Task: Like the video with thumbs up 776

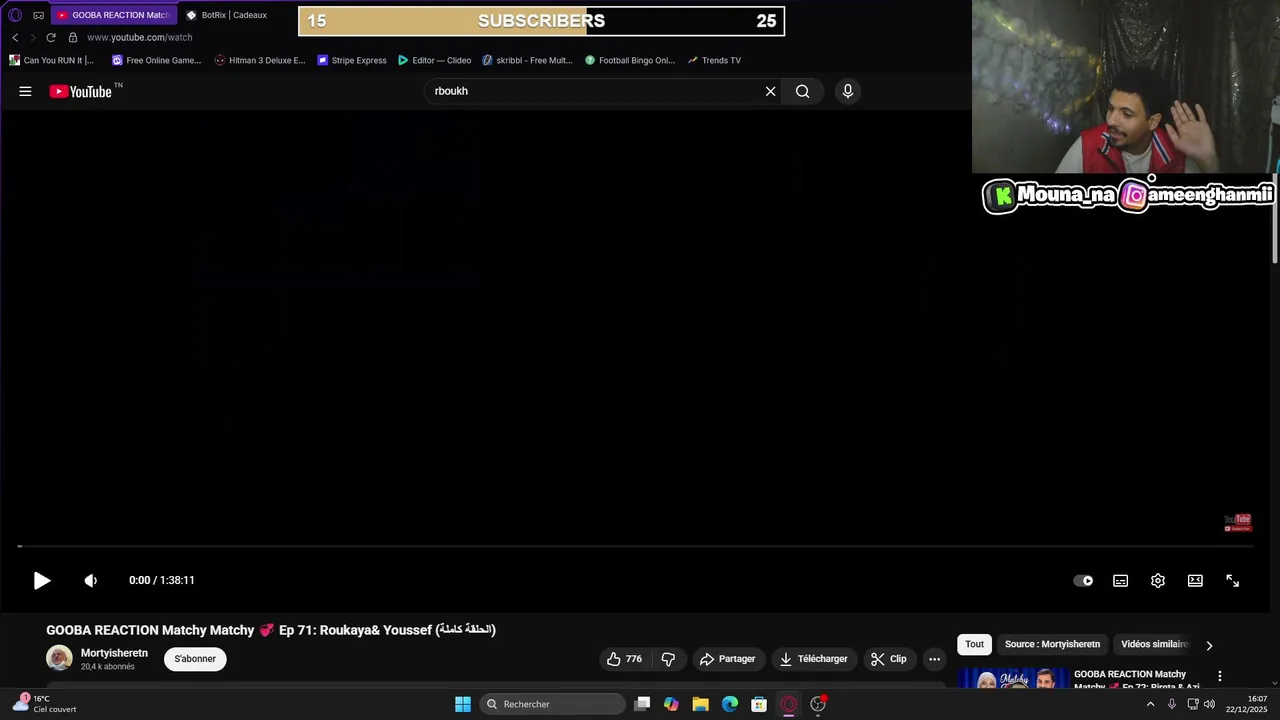Action: pos(624,659)
